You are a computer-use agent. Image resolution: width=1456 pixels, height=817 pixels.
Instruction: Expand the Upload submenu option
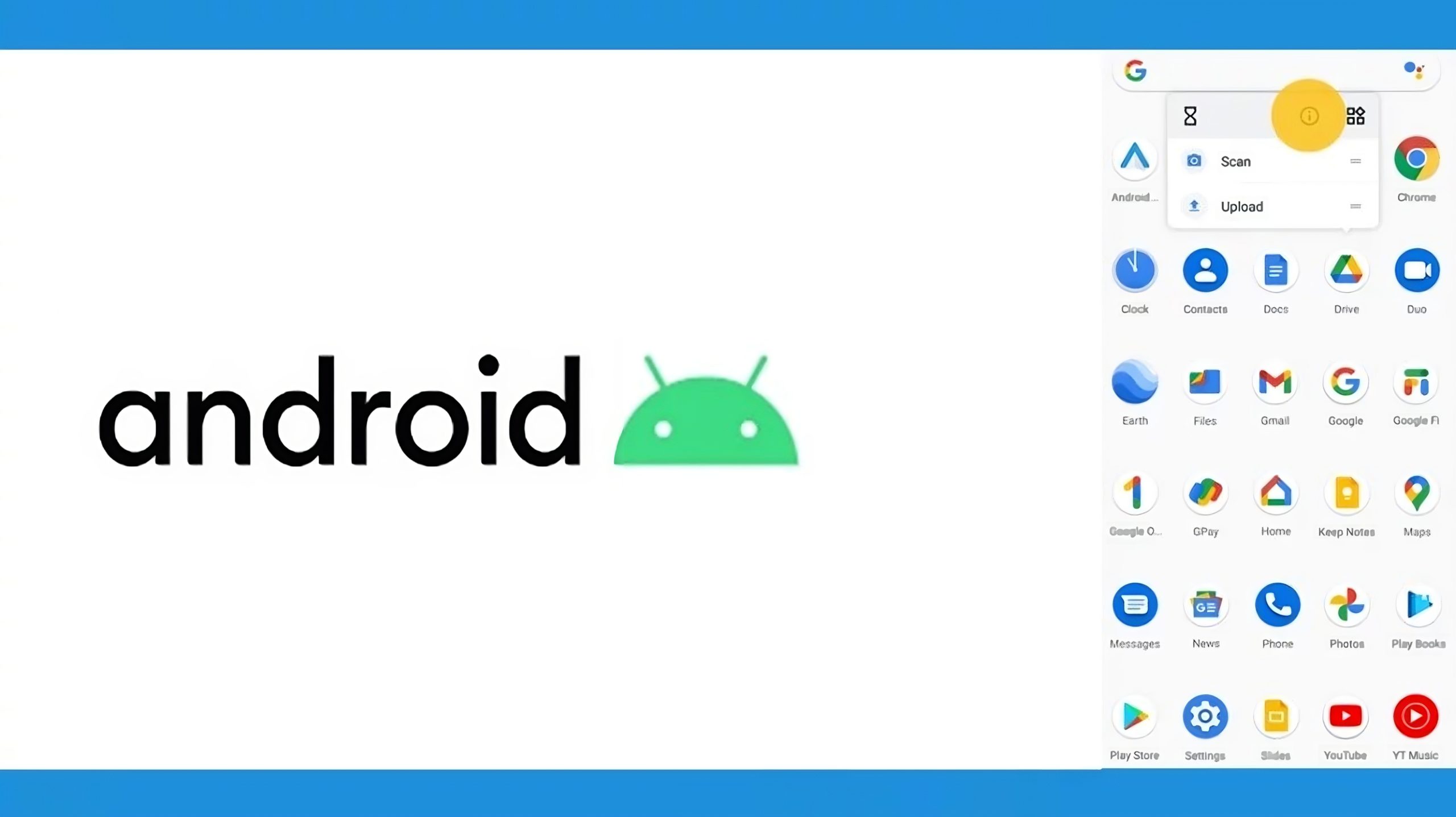click(x=1356, y=207)
